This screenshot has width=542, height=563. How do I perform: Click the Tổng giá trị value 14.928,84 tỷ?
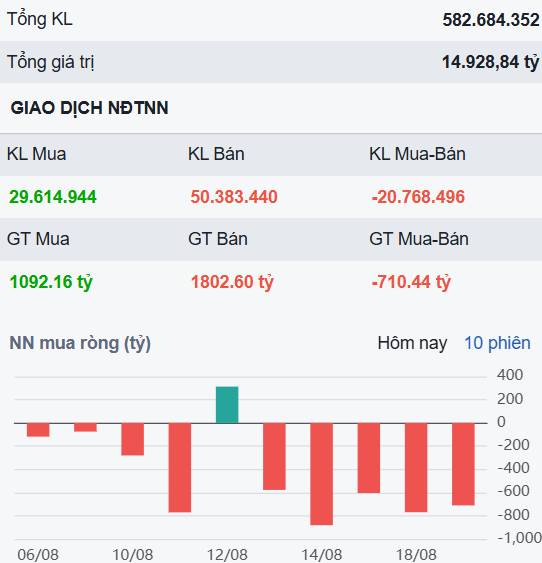(x=491, y=62)
